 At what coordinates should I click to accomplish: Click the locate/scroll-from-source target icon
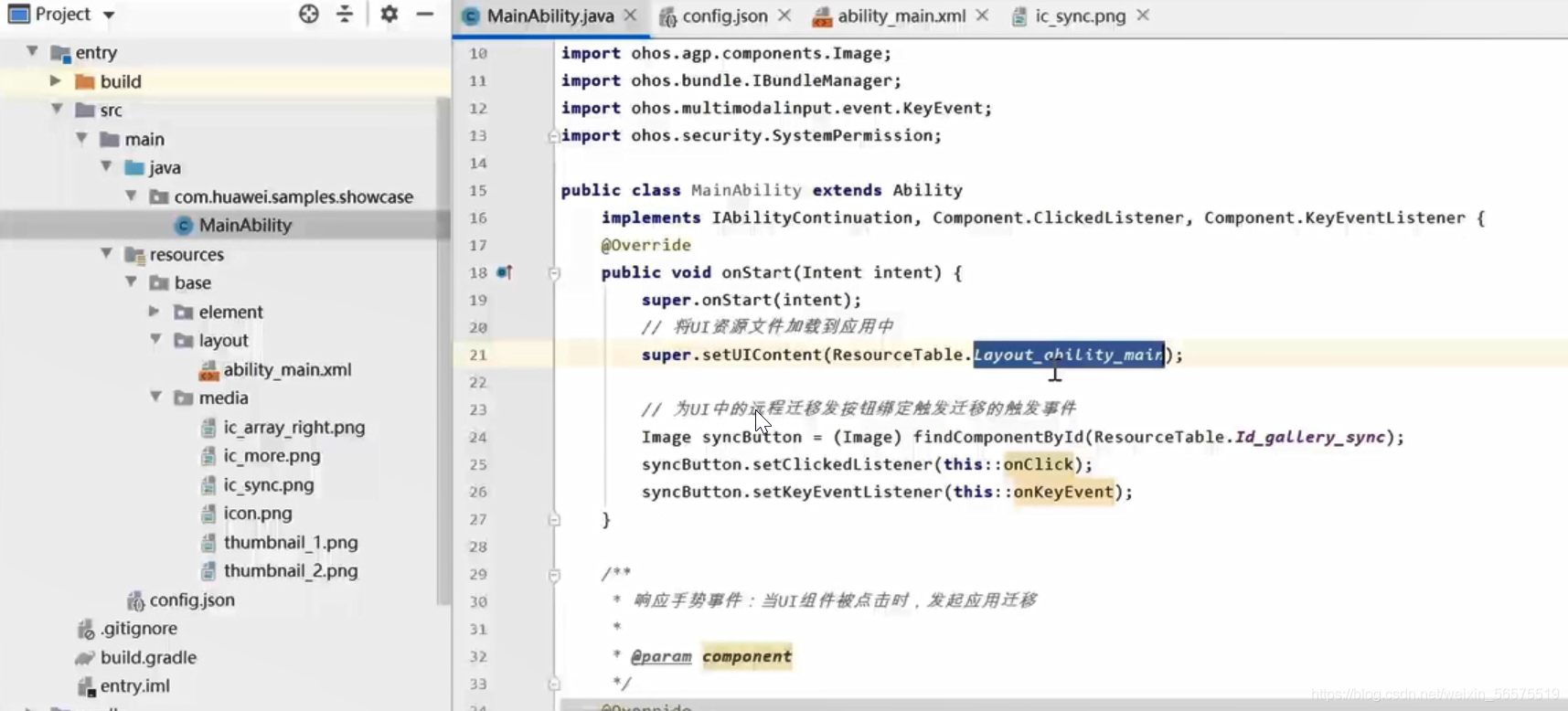pos(309,14)
